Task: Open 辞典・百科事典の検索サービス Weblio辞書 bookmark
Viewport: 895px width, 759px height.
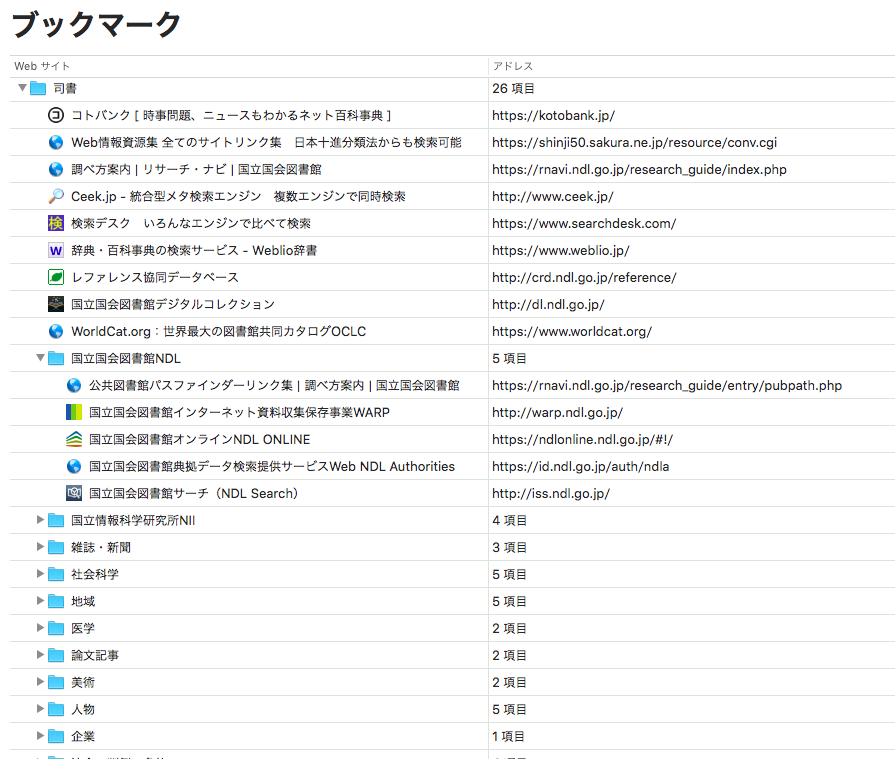Action: pos(194,250)
